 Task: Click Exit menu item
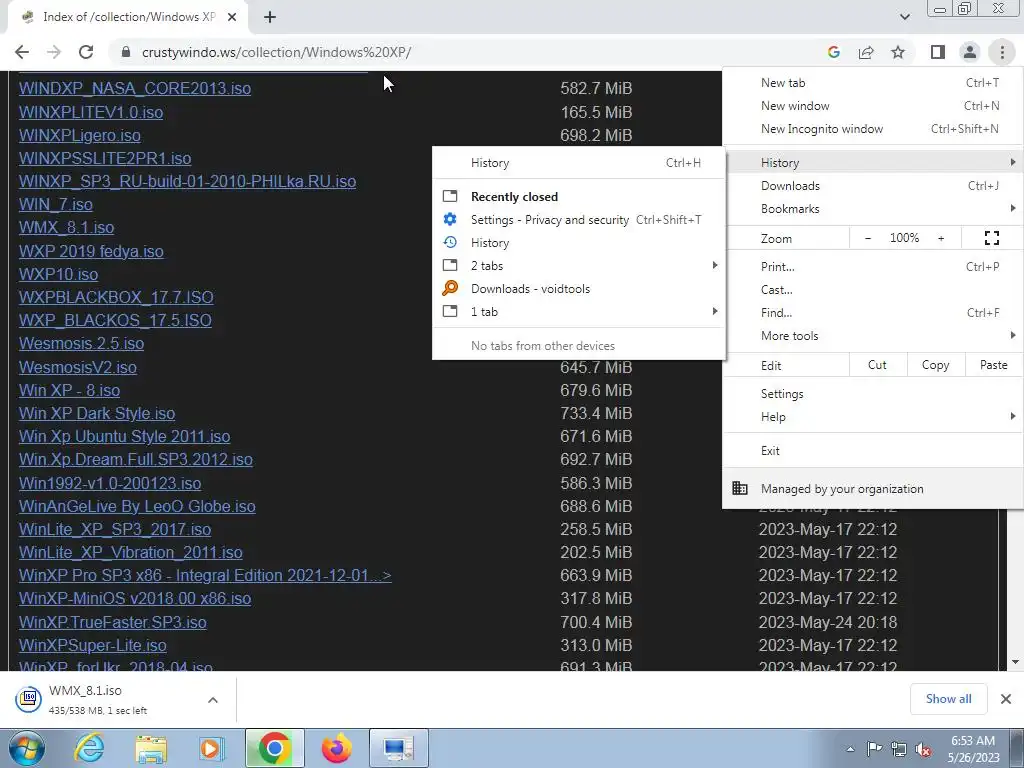872,451
